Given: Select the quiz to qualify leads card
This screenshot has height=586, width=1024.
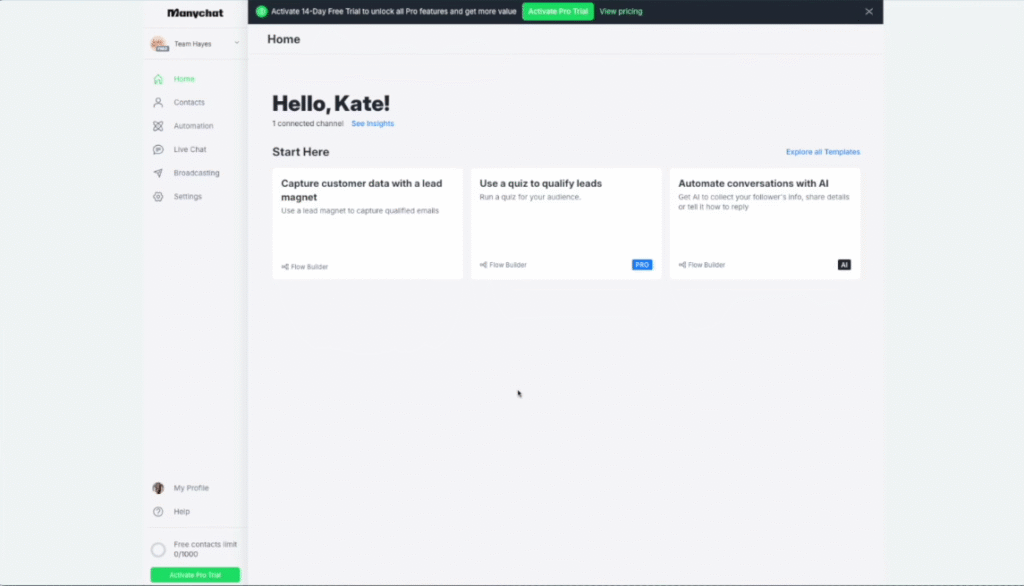Looking at the screenshot, I should (x=566, y=223).
